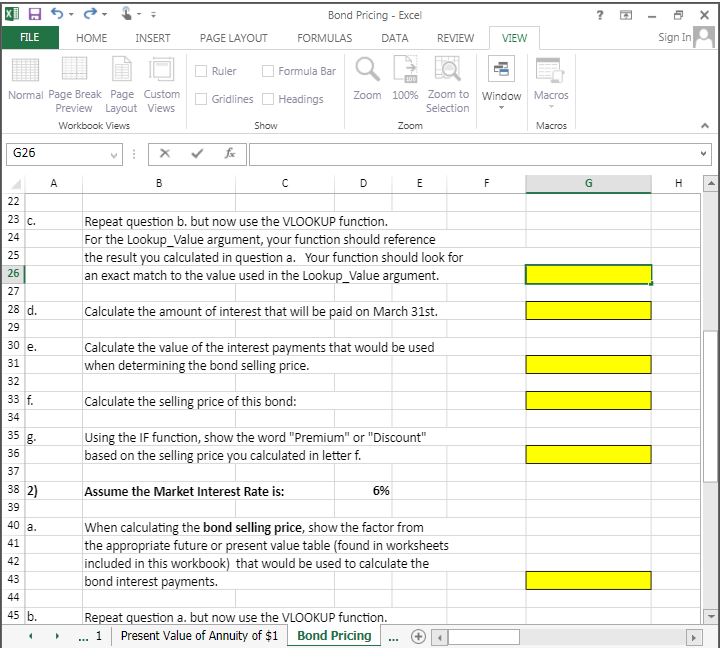Customize Quick Access Toolbar dropdown
Image resolution: width=722 pixels, height=657 pixels.
(153, 15)
